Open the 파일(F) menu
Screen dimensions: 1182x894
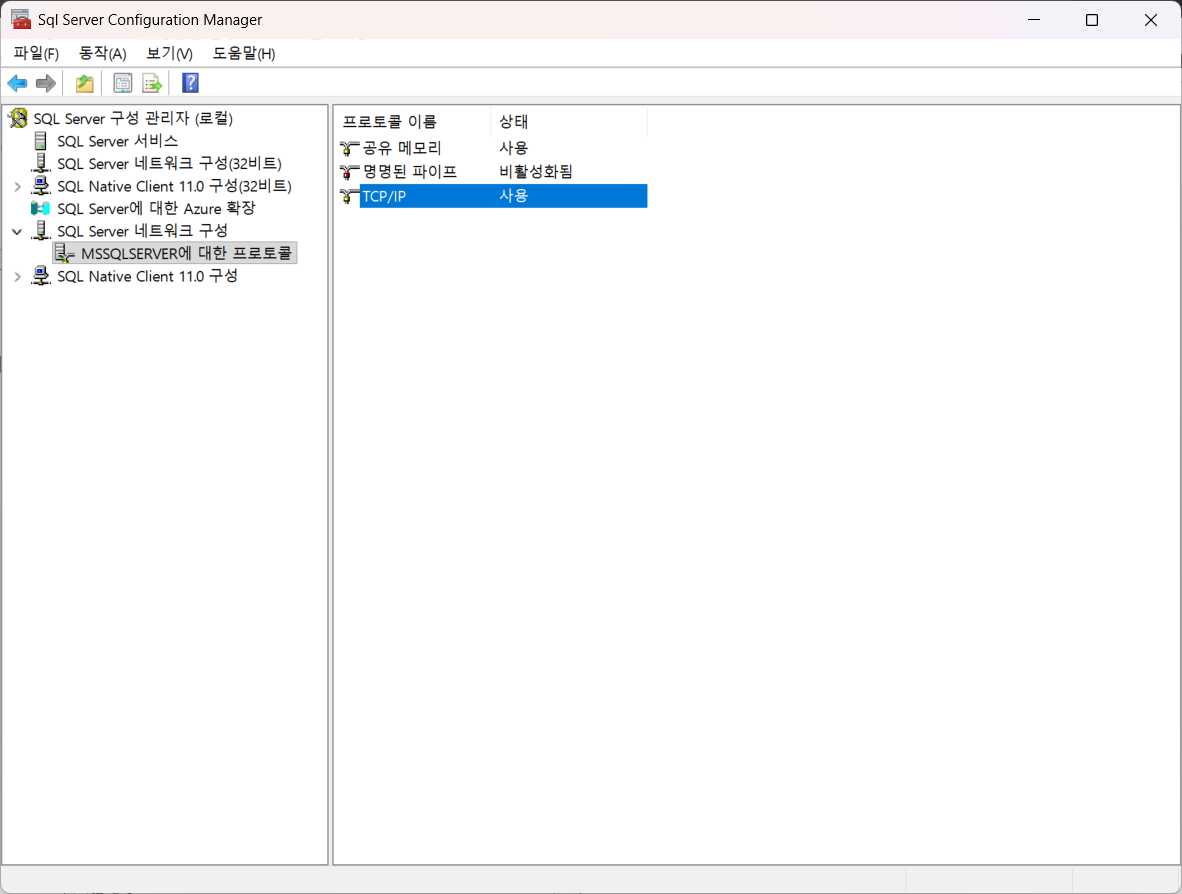pyautogui.click(x=36, y=54)
